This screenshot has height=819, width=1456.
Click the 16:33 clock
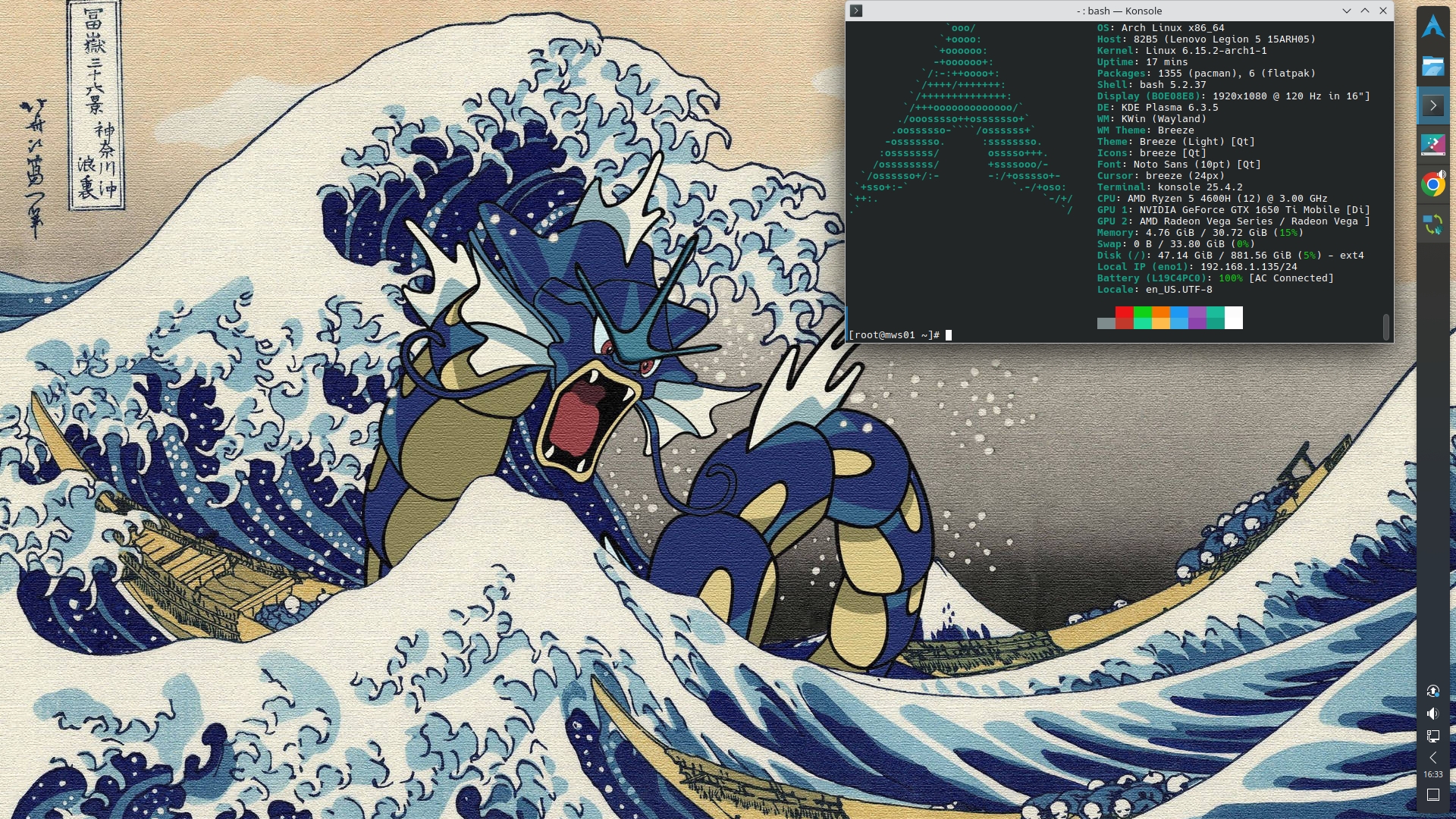point(1432,774)
